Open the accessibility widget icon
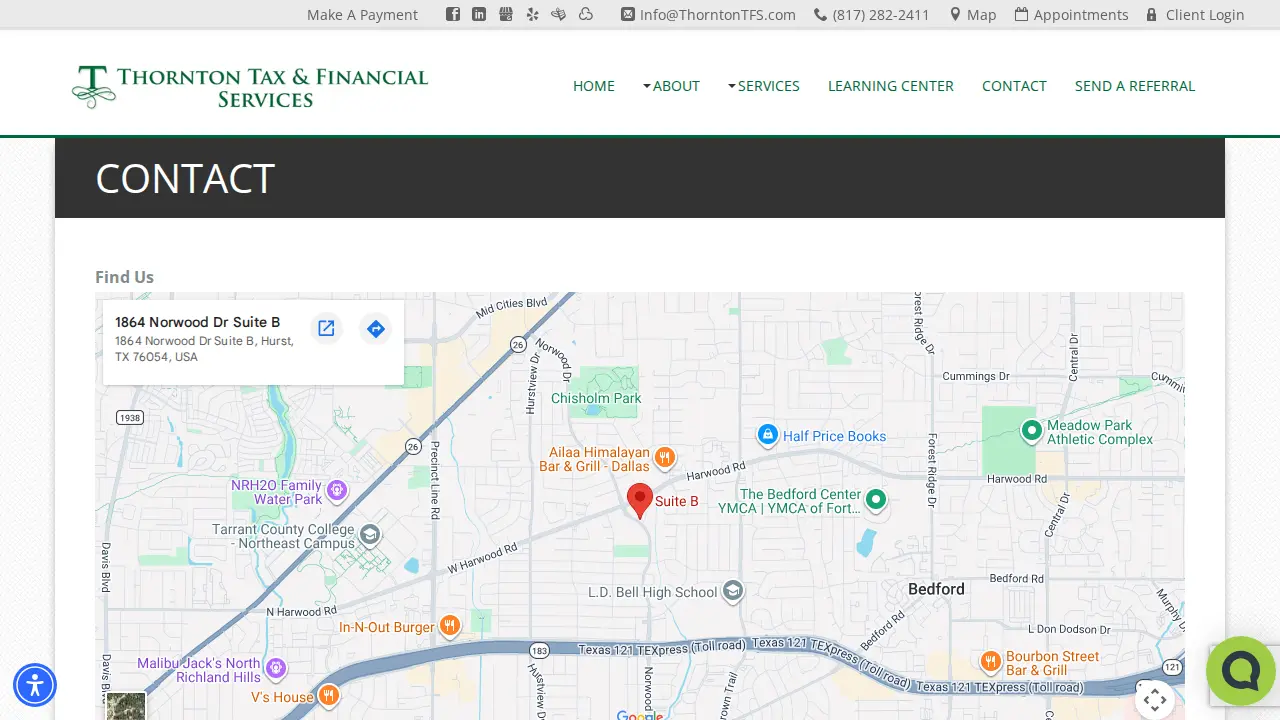The height and width of the screenshot is (720, 1280). point(35,686)
